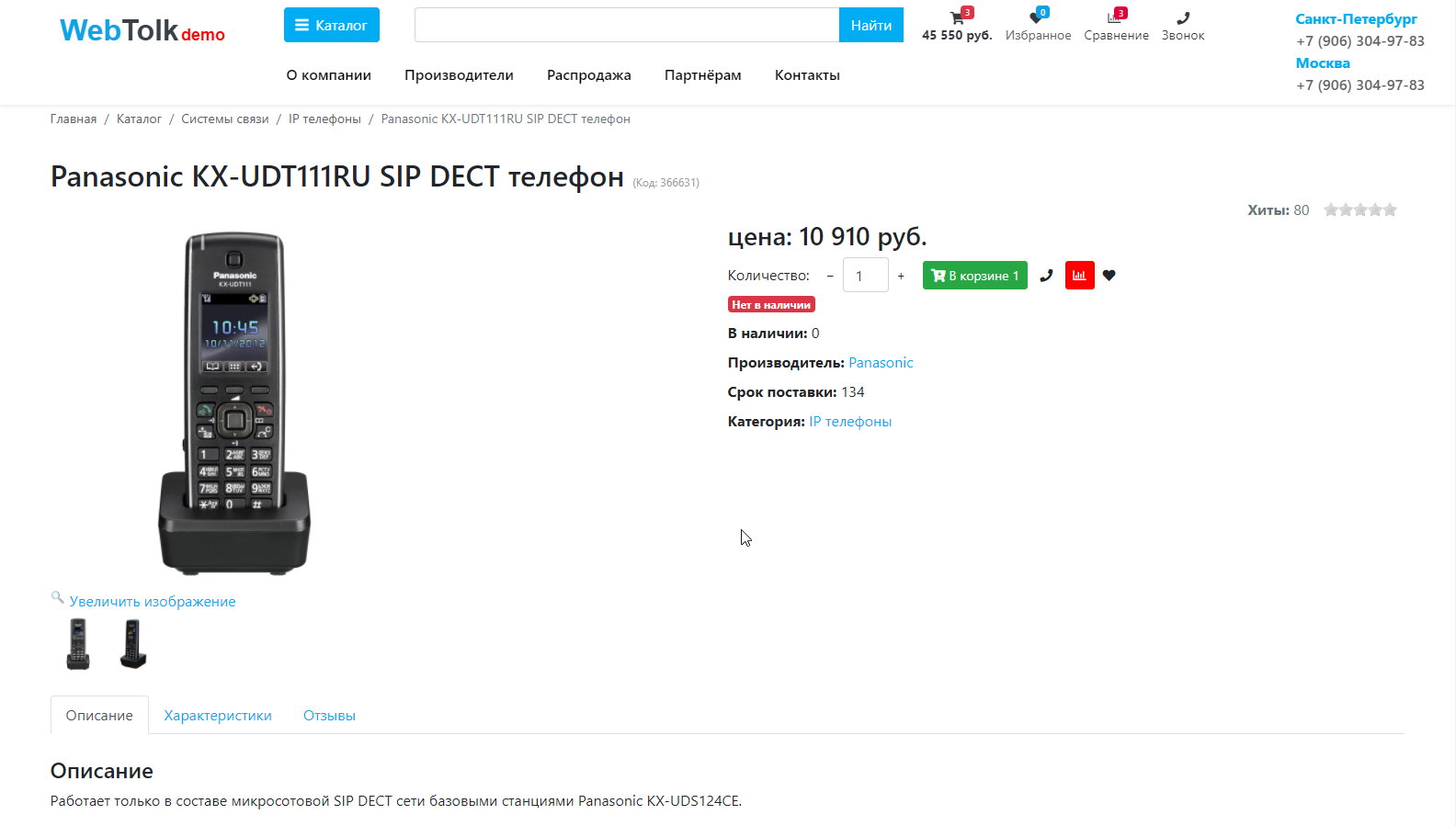Select the second product thumbnail image
The width and height of the screenshot is (1456, 826).
click(x=133, y=644)
